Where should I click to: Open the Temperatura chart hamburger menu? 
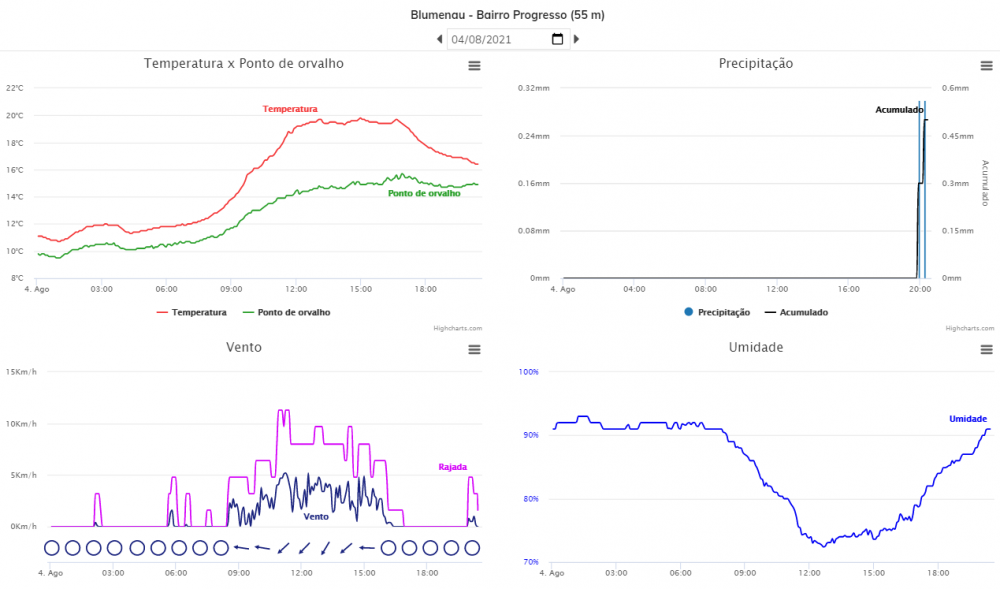coord(474,65)
